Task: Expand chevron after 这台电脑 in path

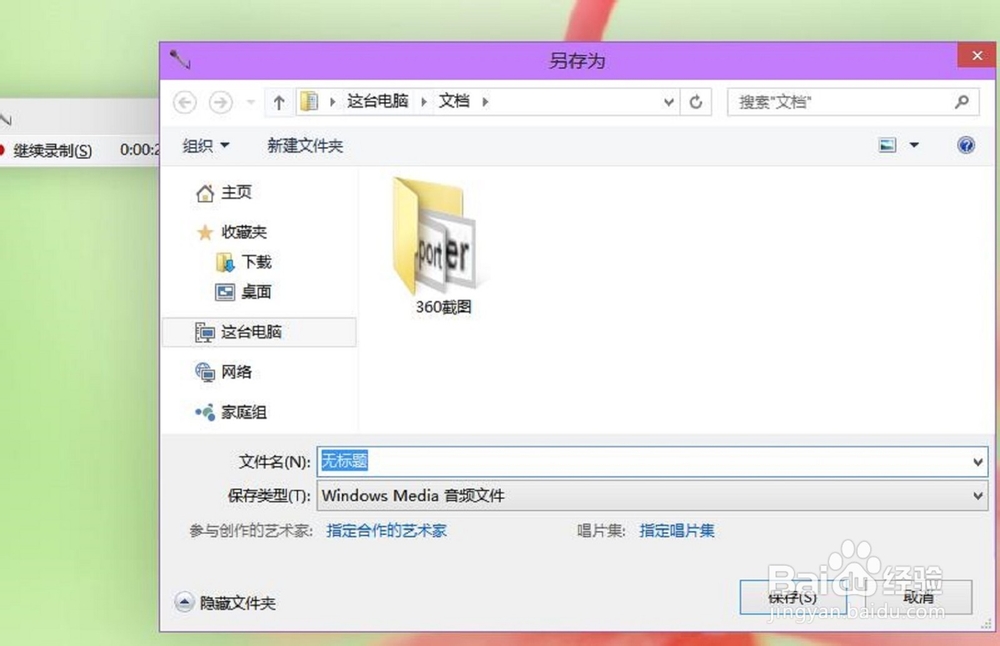Action: 423,101
